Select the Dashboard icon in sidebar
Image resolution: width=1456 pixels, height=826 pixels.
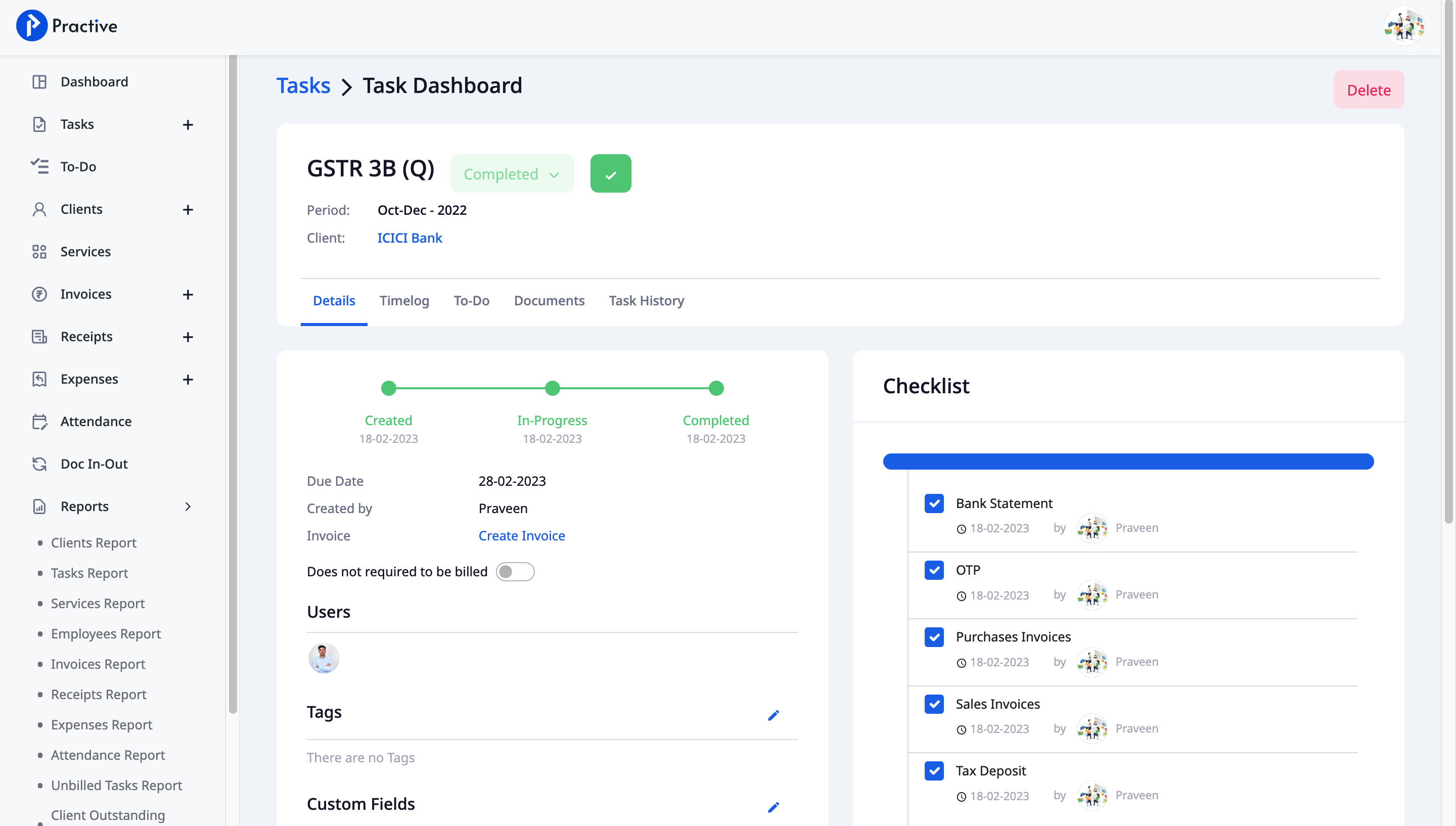pyautogui.click(x=39, y=81)
